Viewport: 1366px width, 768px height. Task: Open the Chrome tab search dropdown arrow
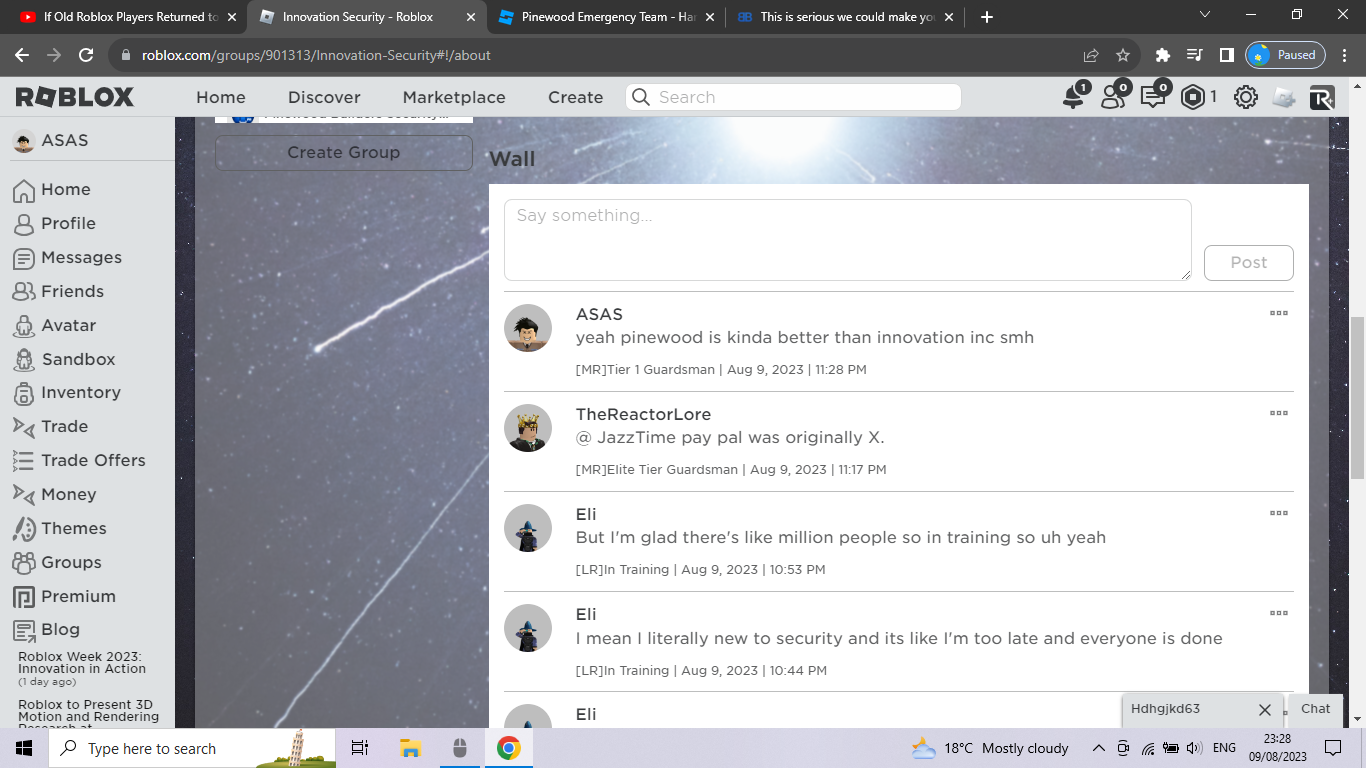1205,15
